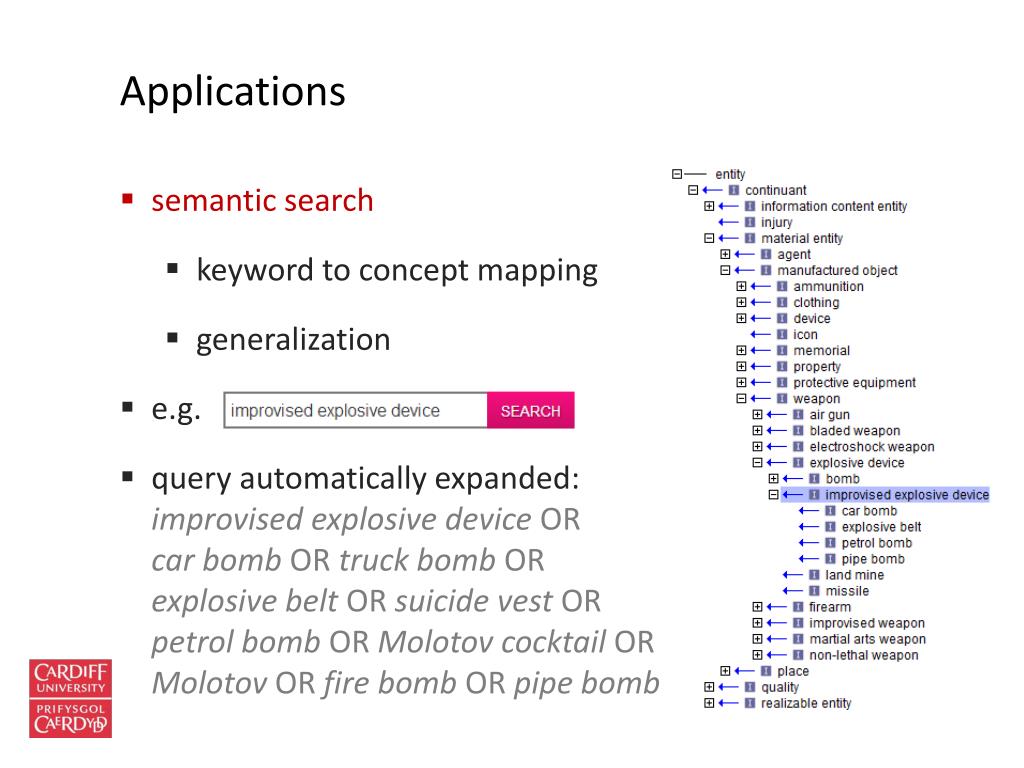Viewport: 1024px width, 768px height.
Task: Click the class icon beside explosive belt
Action: coord(830,526)
